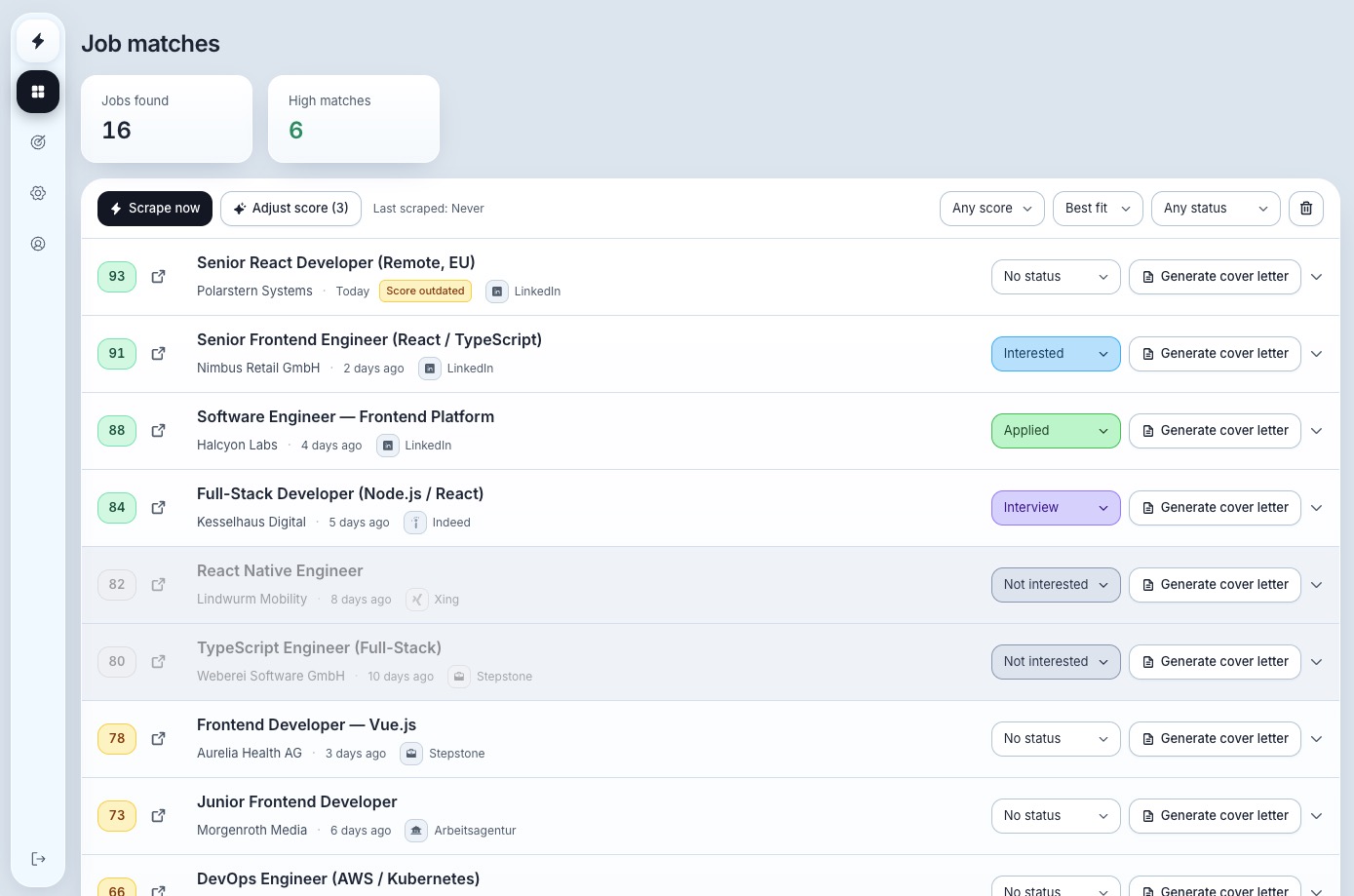Open the Any status filter dropdown

[x=1216, y=209]
